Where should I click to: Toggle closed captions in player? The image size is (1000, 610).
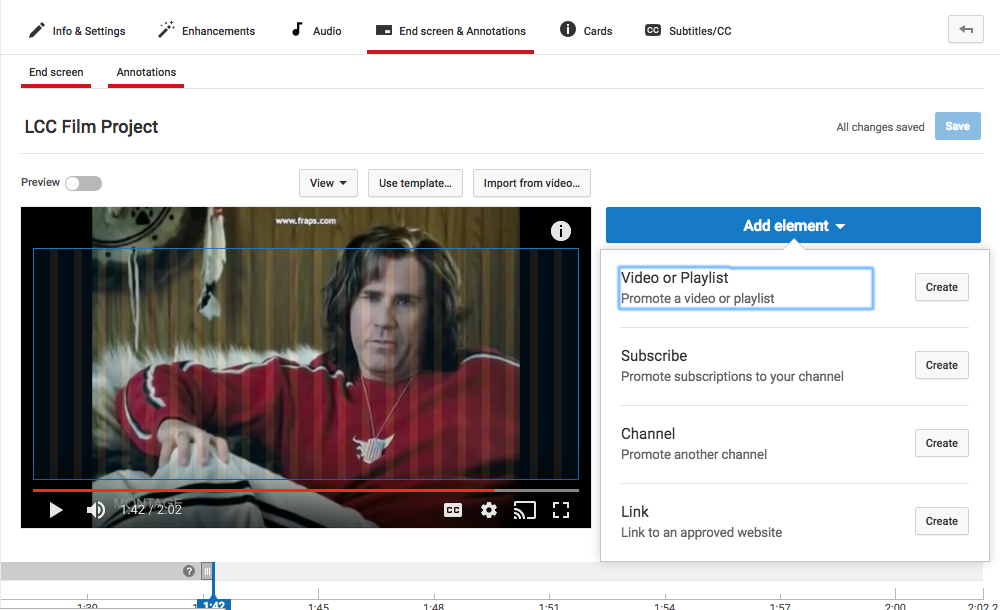pos(453,510)
